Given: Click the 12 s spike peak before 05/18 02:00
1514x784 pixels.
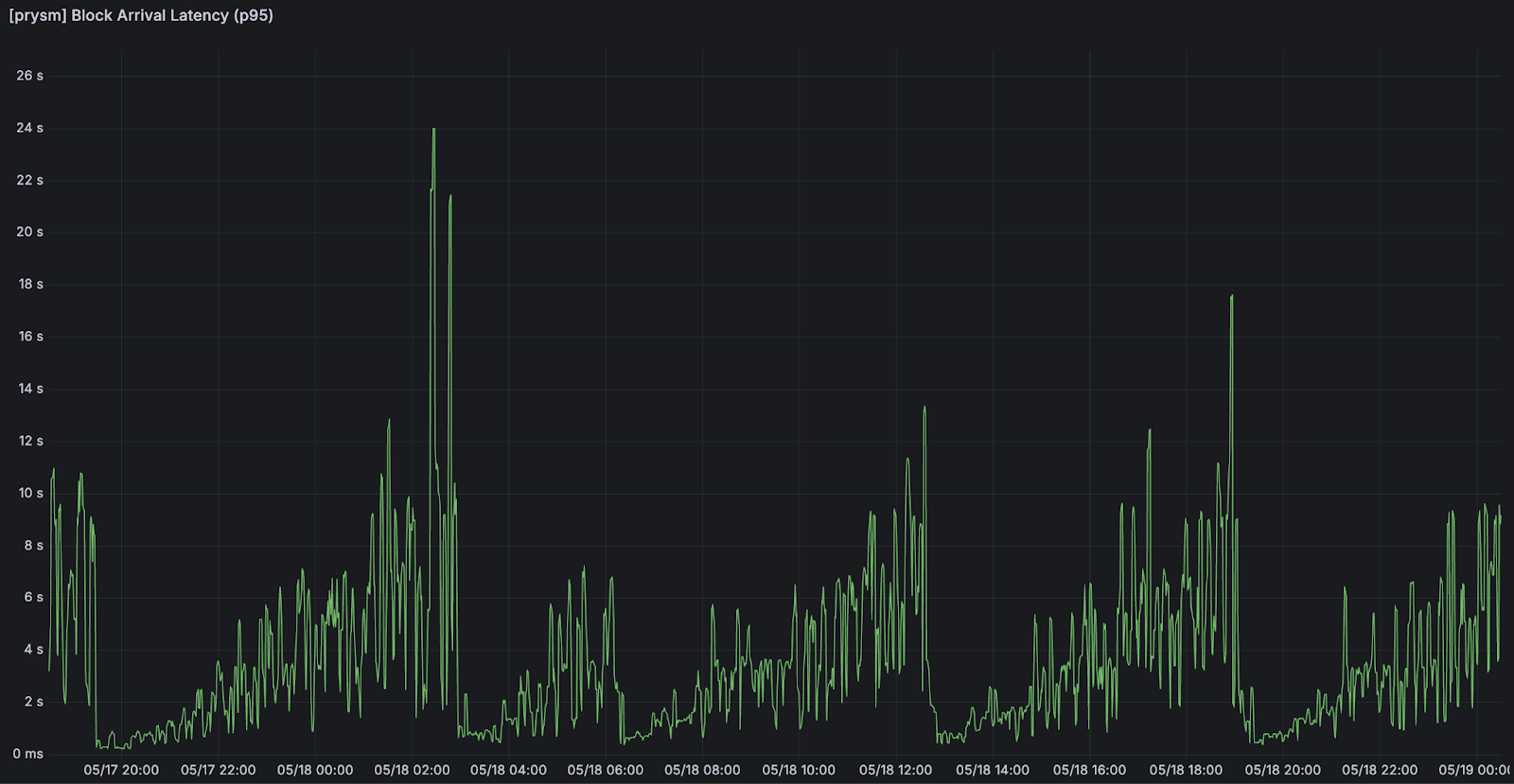Looking at the screenshot, I should pos(389,421).
